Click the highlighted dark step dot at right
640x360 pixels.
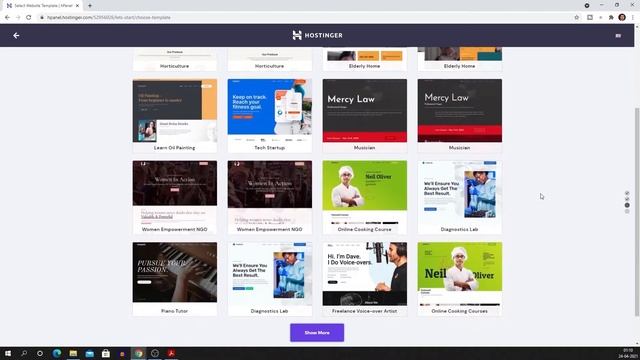click(627, 205)
